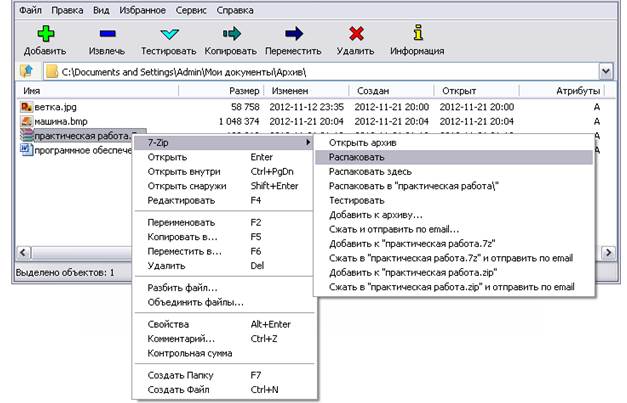This screenshot has width=627, height=403.
Task: Click the Переместить blue arrow icon
Action: pos(294,34)
